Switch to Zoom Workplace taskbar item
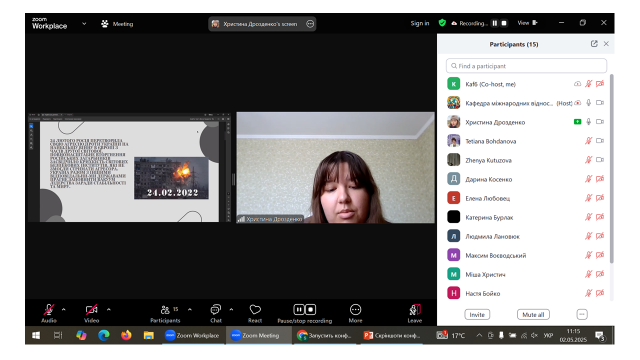Screen dimensions: 640x360 pyautogui.click(x=193, y=336)
